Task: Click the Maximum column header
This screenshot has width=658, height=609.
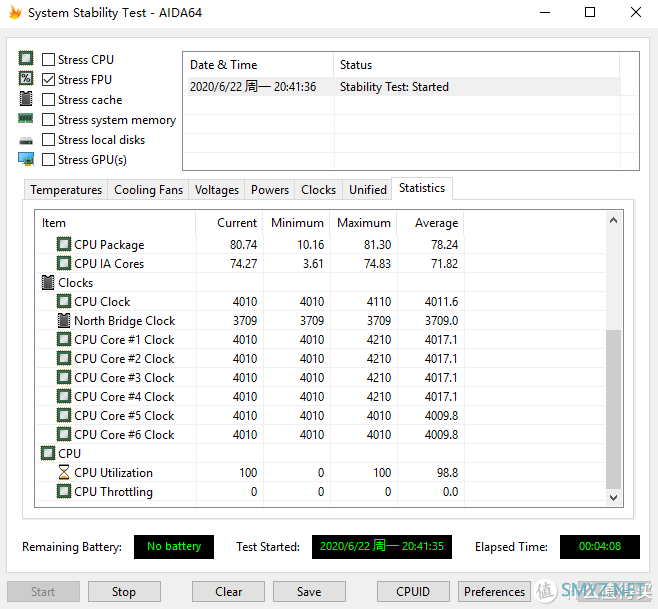Action: pos(363,222)
